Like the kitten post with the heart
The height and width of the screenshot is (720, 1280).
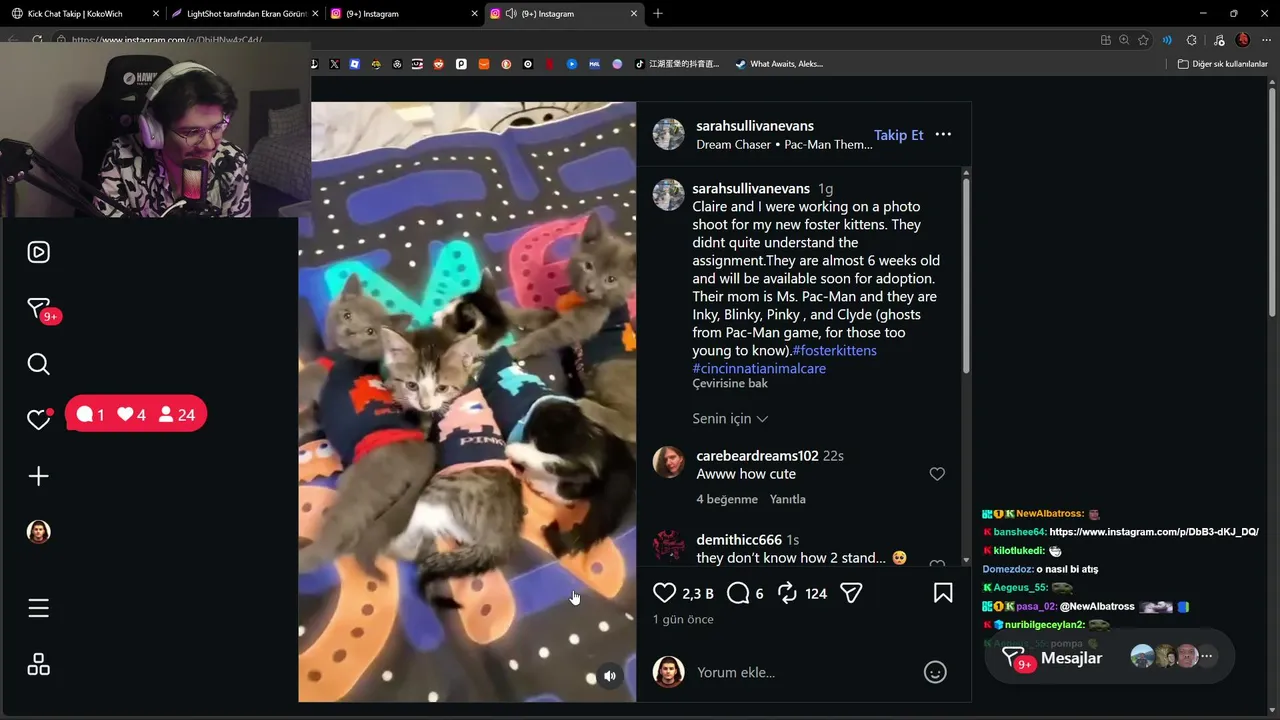tap(664, 593)
